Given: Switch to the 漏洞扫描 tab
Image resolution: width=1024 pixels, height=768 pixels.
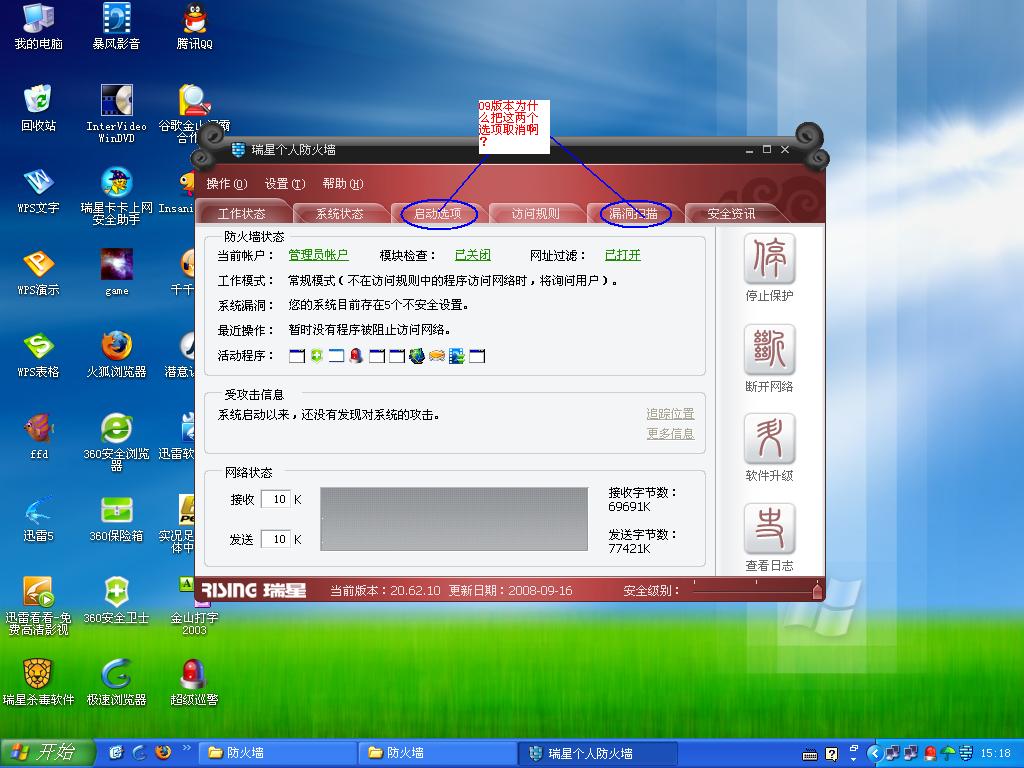Looking at the screenshot, I should [x=633, y=214].
